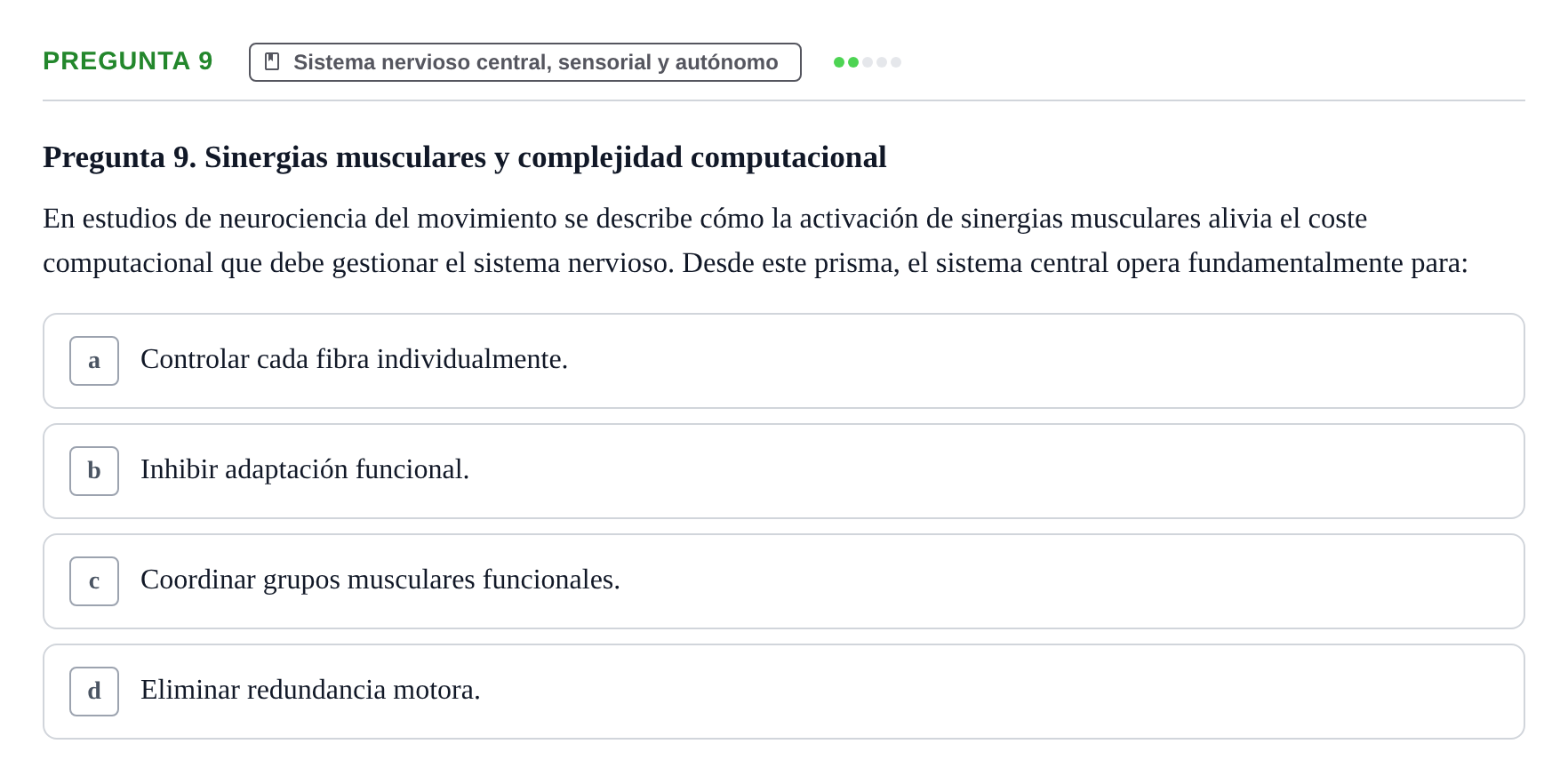Click the last gray difficulty dot
This screenshot has height=784, width=1568.
click(896, 62)
